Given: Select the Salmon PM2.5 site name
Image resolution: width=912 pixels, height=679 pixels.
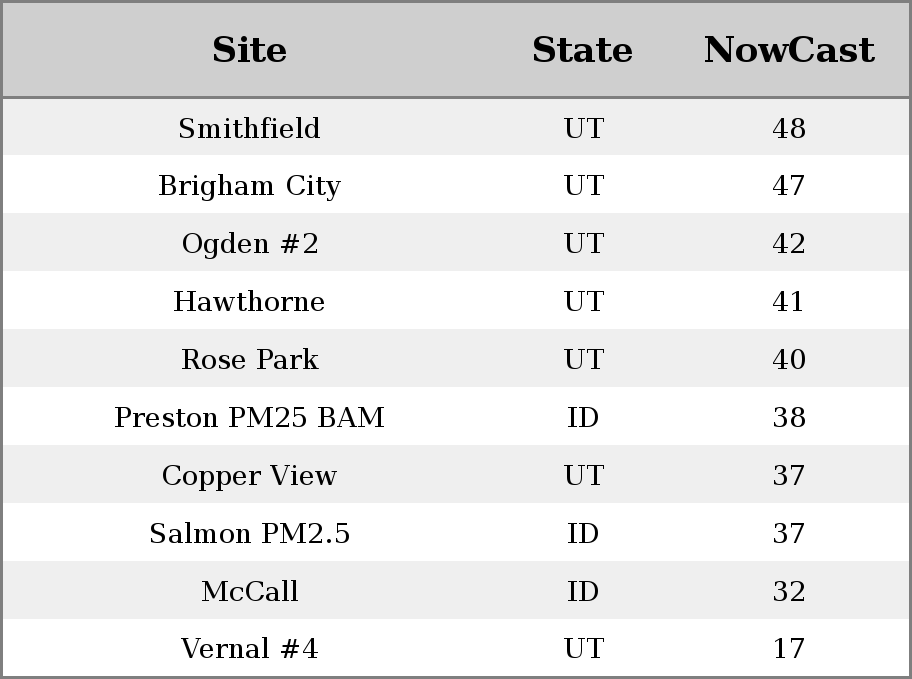Looking at the screenshot, I should point(249,534).
